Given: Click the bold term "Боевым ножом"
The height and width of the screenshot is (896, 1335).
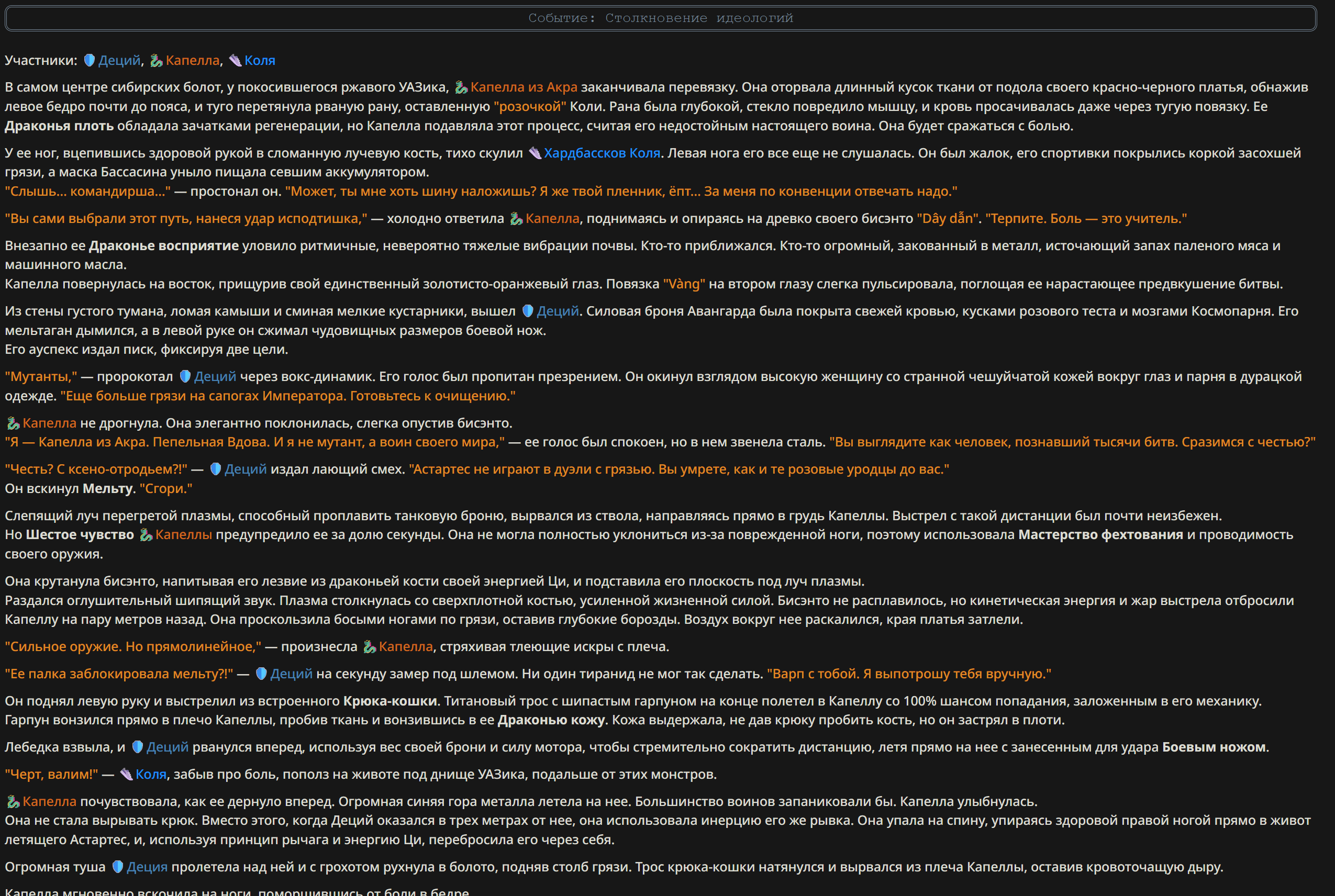Looking at the screenshot, I should [x=1215, y=747].
